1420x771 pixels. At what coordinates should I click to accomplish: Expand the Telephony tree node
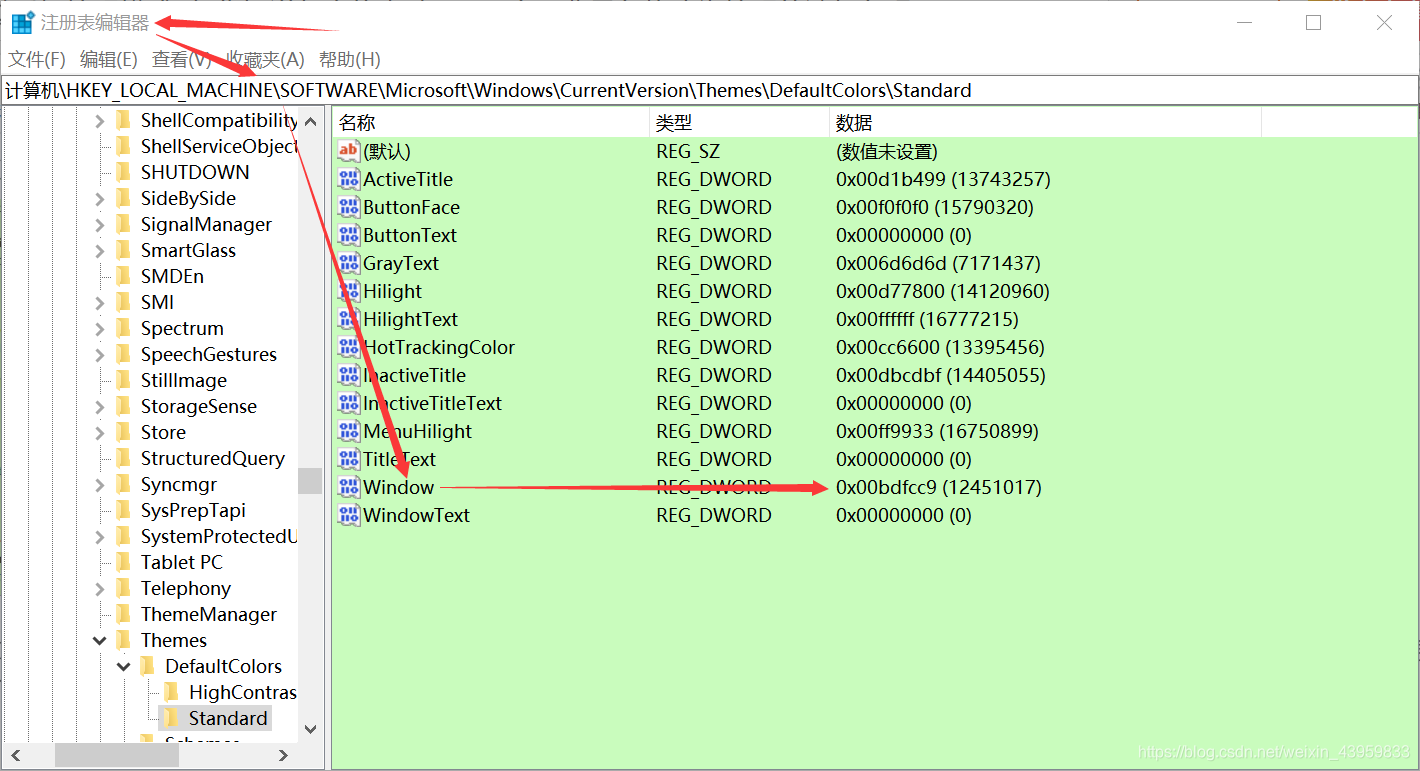[99, 589]
